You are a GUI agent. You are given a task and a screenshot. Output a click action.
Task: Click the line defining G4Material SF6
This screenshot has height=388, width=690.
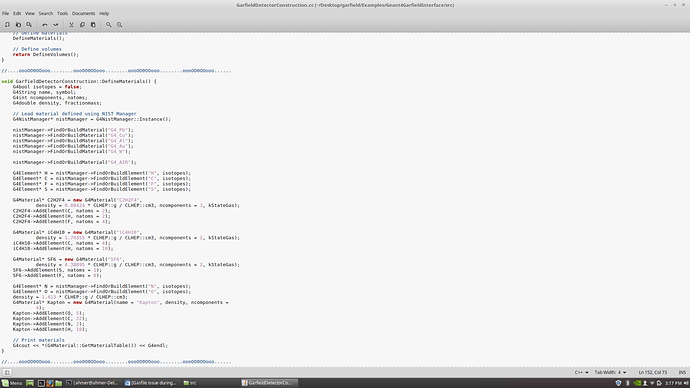click(x=69, y=259)
